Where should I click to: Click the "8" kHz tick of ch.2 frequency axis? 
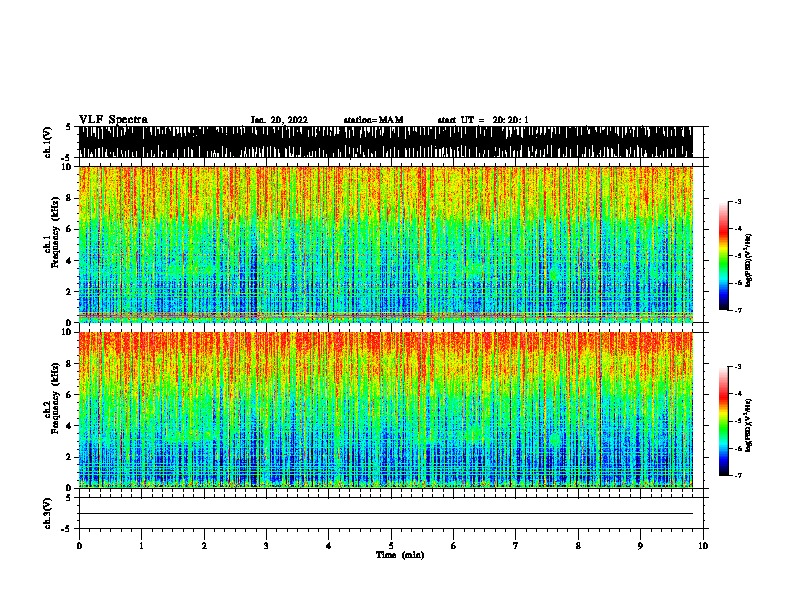click(69, 364)
